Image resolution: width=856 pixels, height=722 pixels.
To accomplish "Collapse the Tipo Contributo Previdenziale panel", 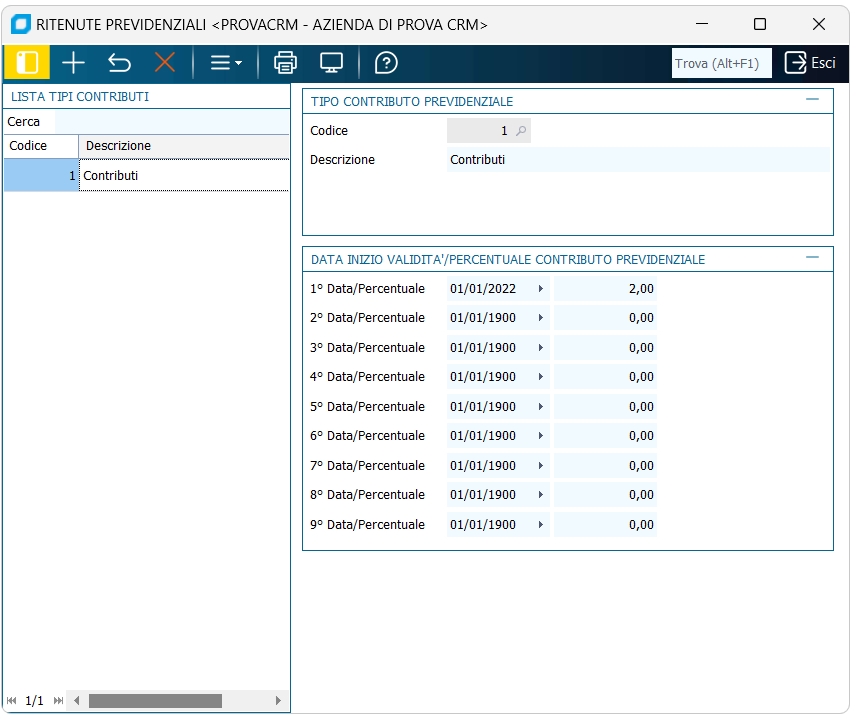I will point(812,100).
